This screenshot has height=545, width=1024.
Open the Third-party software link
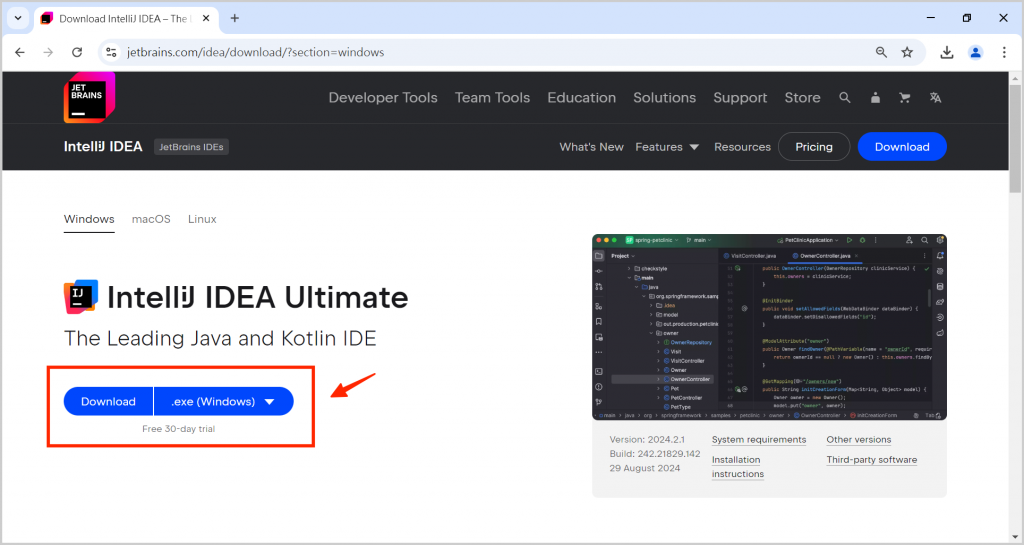[x=872, y=459]
